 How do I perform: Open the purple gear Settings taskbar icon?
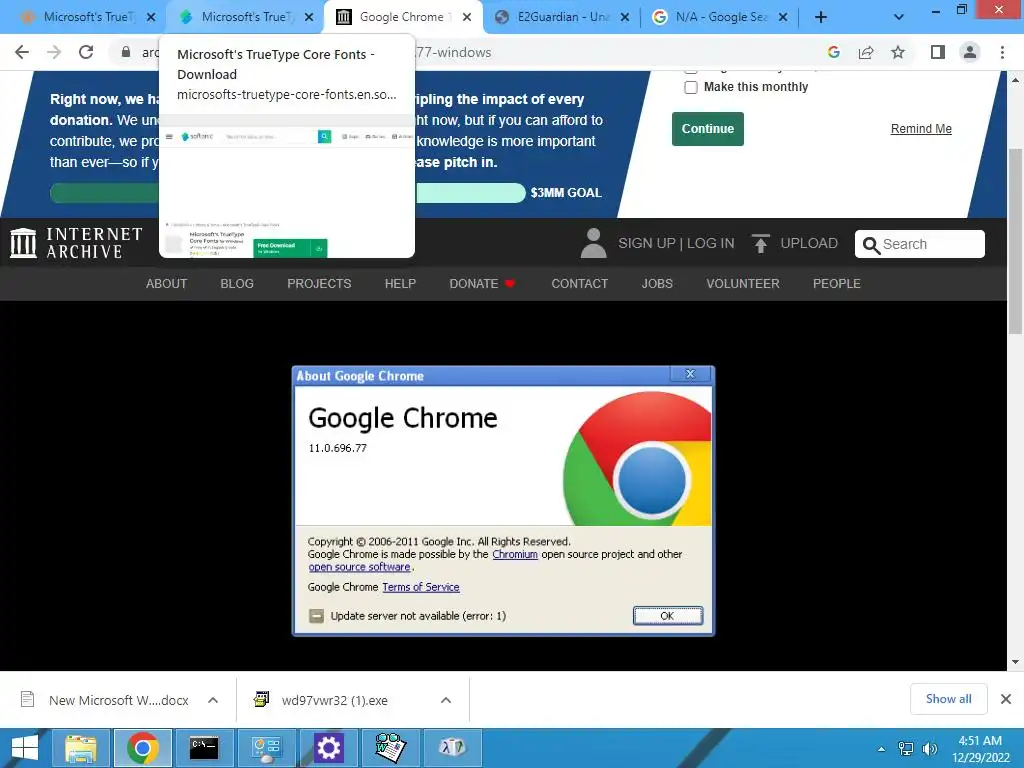[x=328, y=748]
